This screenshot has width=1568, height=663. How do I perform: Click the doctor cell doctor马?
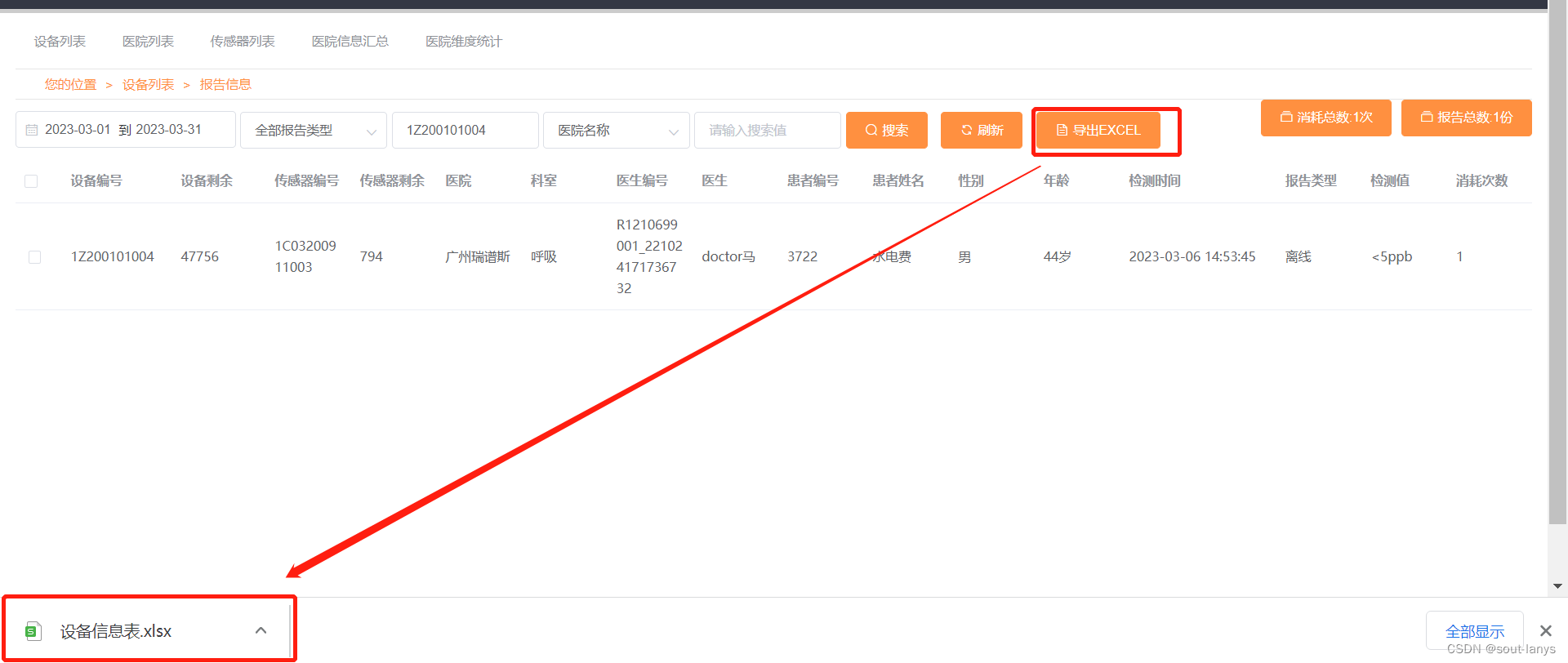[x=728, y=257]
